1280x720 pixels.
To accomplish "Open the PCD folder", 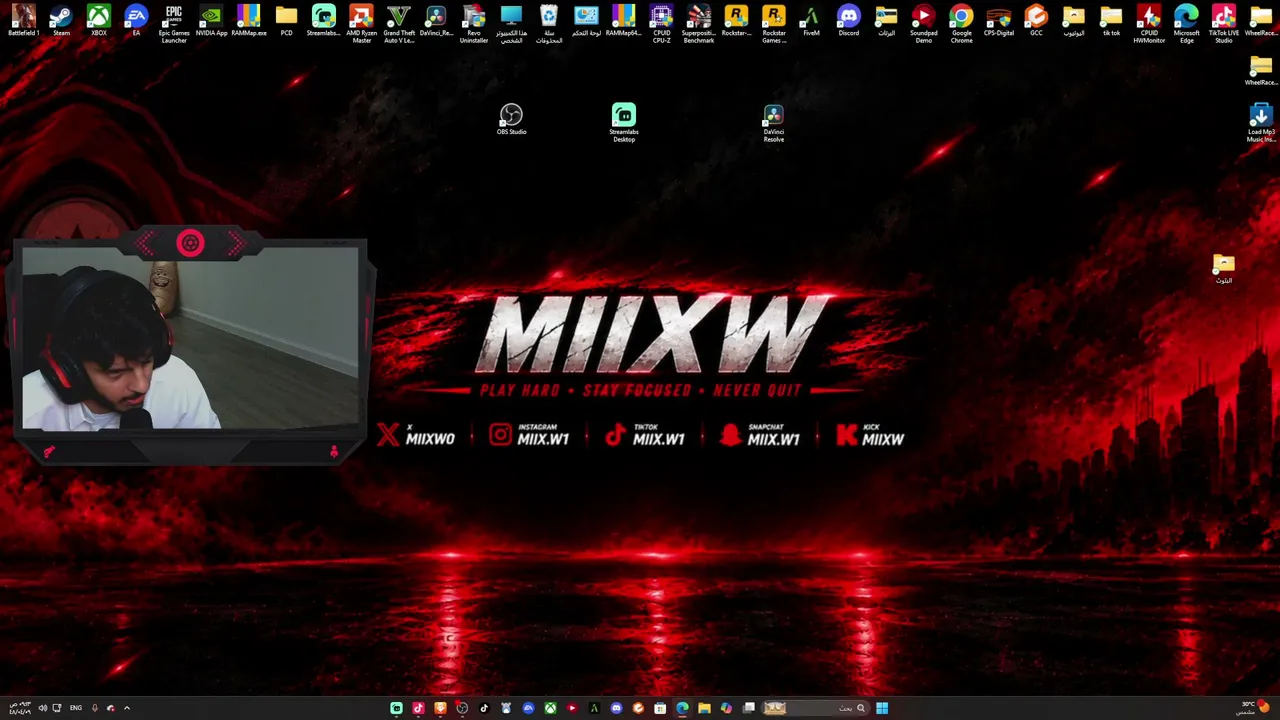I will (286, 21).
